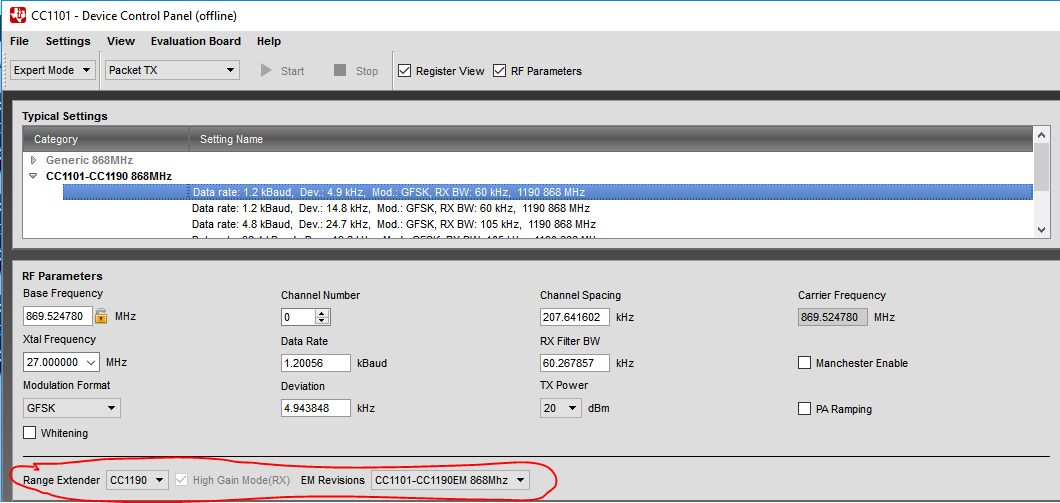Click the padlock icon beside Base Frequency
This screenshot has height=503, width=1060.
101,316
